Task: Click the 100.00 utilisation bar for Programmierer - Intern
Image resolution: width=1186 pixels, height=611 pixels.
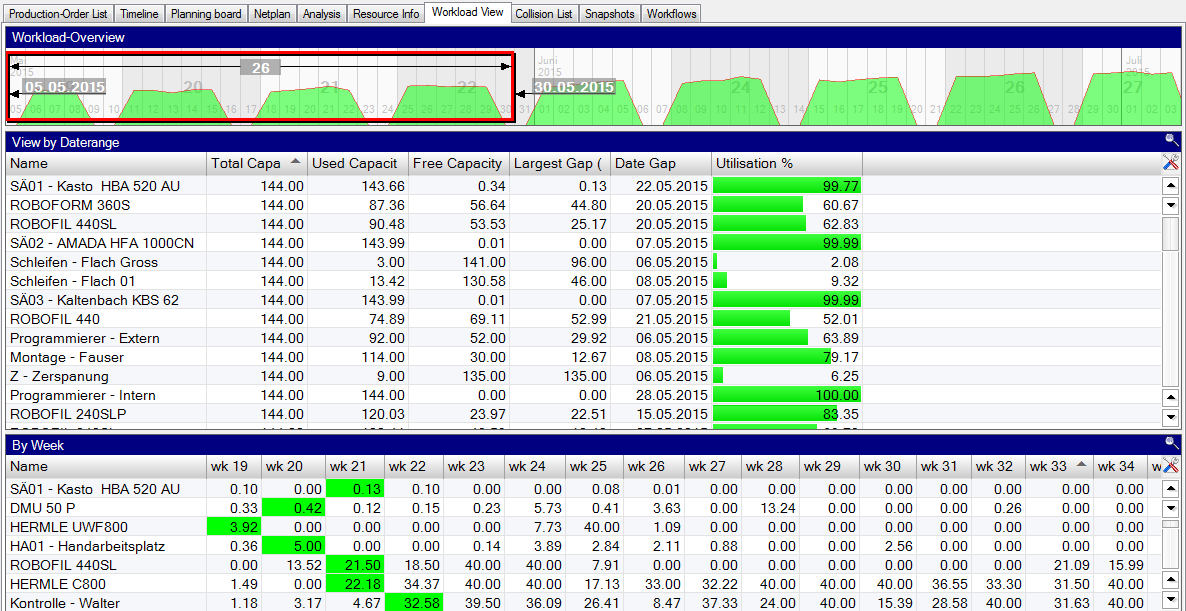Action: pyautogui.click(x=787, y=395)
